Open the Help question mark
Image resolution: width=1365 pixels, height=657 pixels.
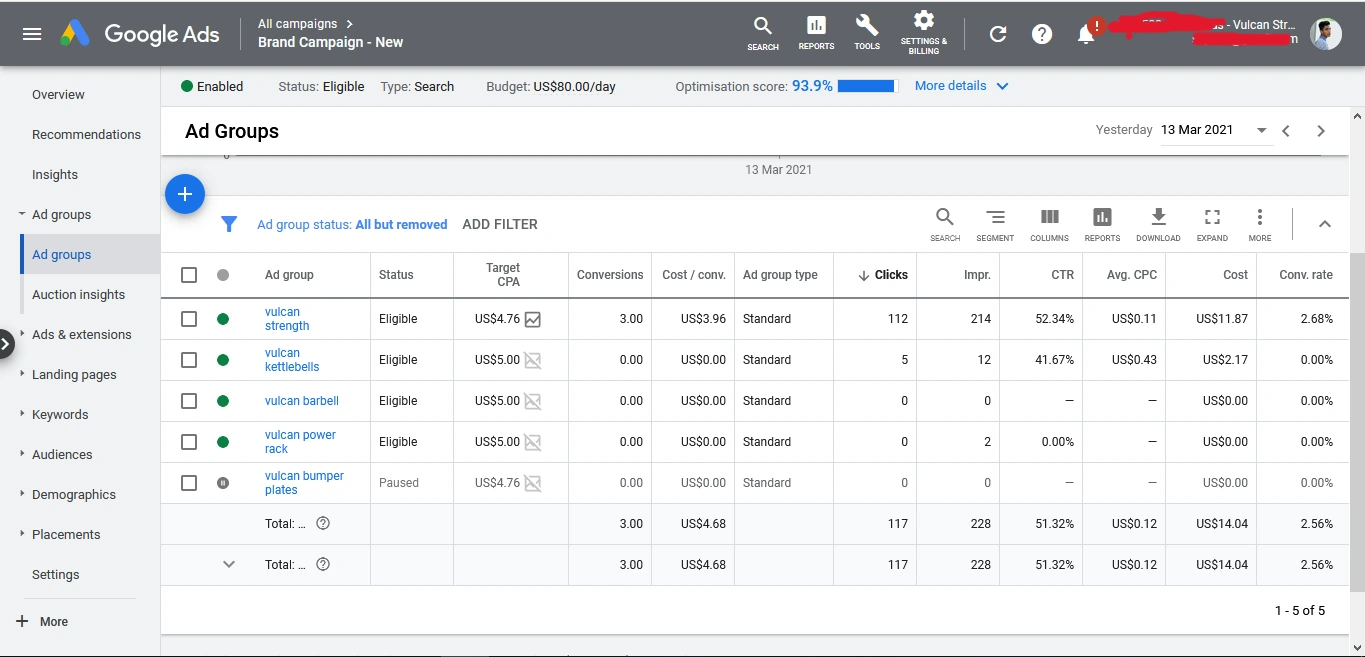1042,34
